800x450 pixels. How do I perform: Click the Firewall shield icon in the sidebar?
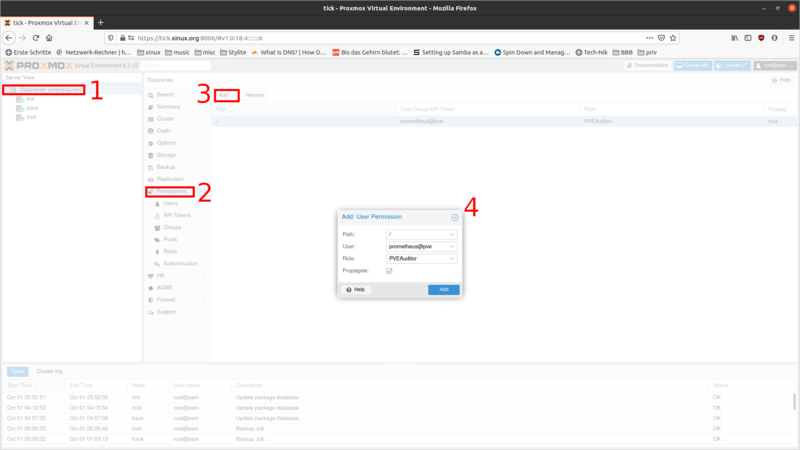[150, 299]
